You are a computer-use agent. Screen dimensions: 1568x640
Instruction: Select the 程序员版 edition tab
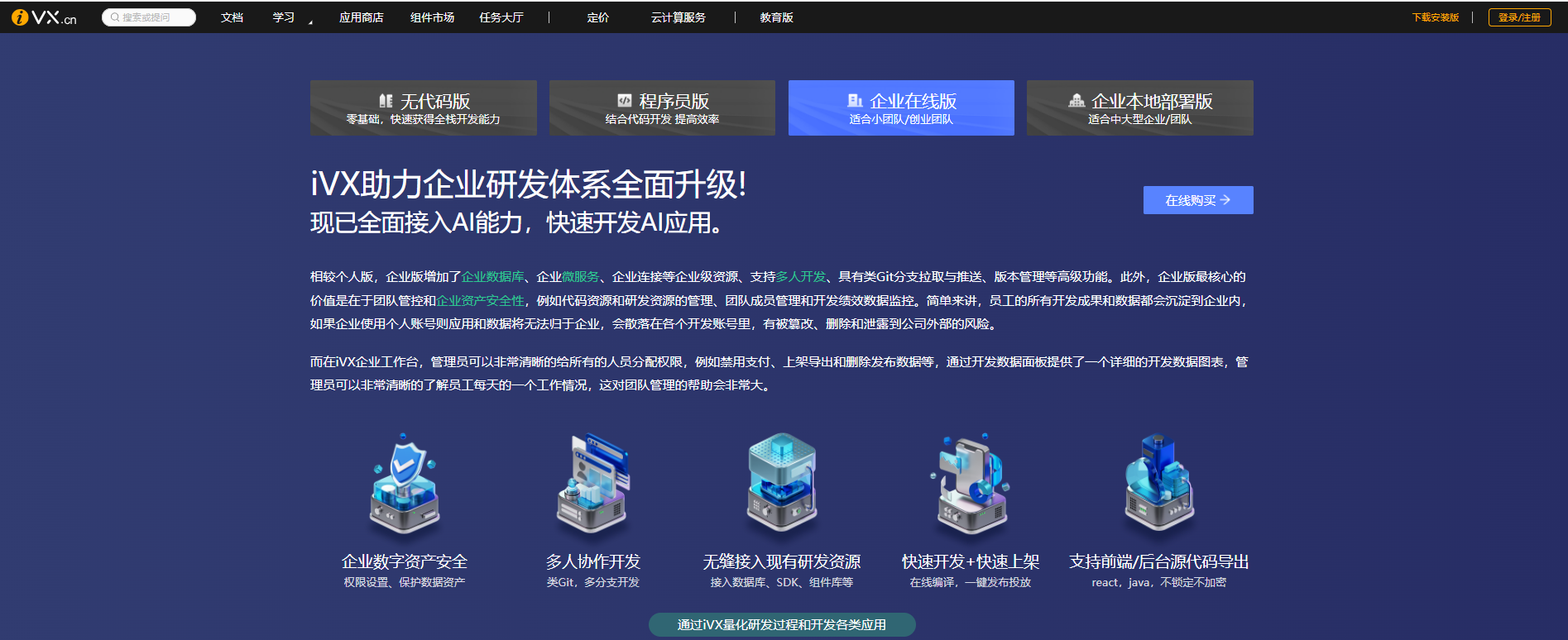(662, 107)
